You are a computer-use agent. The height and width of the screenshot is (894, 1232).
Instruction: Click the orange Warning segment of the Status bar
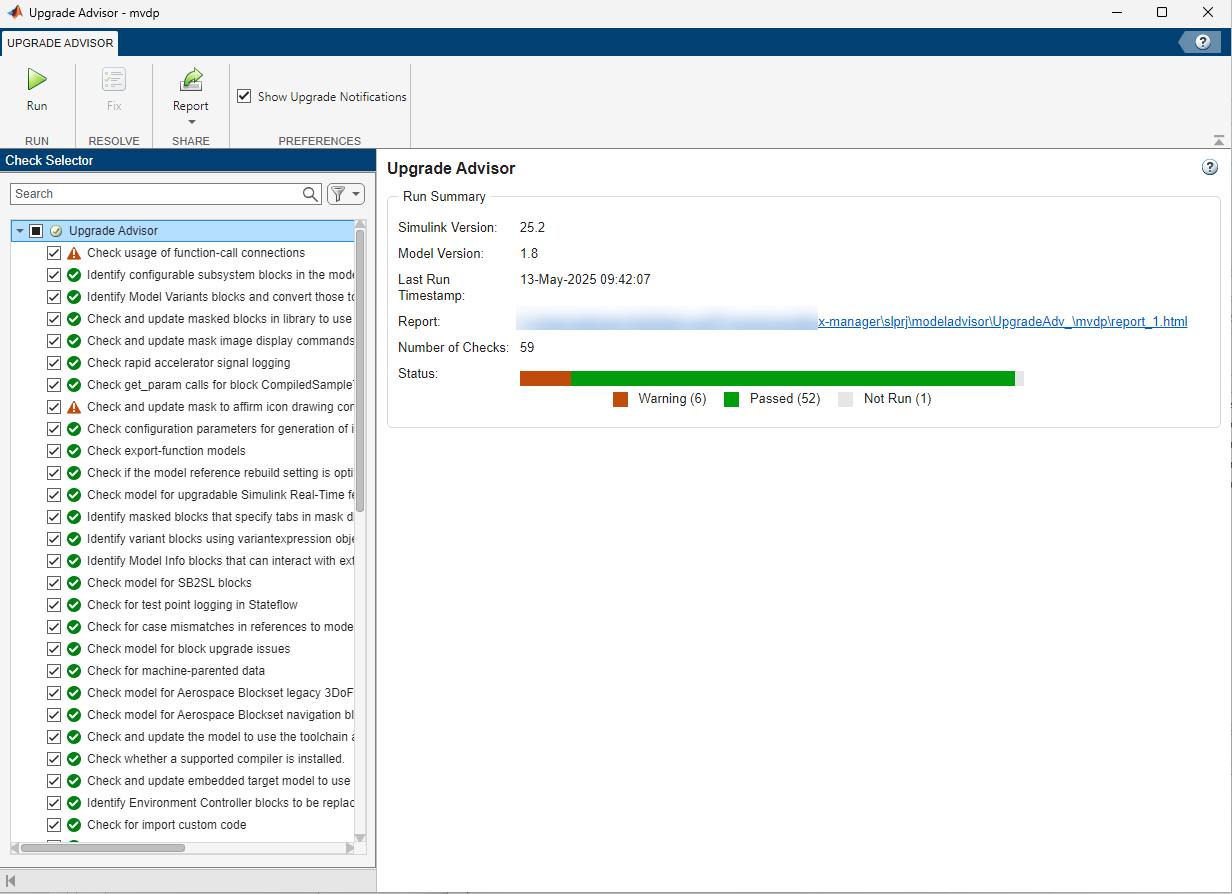tap(544, 377)
